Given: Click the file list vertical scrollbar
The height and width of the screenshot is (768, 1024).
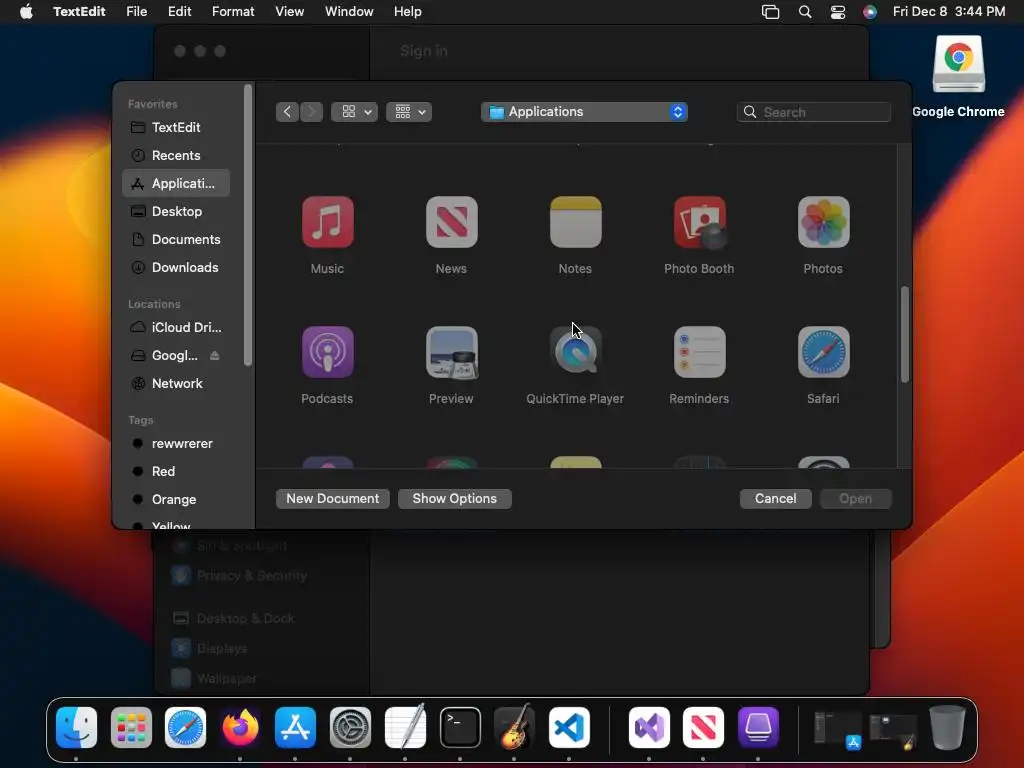Looking at the screenshot, I should pos(904,334).
